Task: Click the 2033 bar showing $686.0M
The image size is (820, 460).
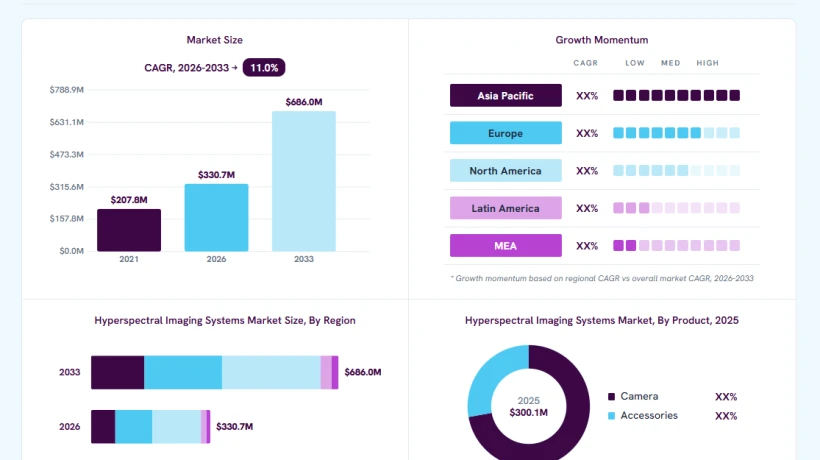Action: (x=304, y=181)
